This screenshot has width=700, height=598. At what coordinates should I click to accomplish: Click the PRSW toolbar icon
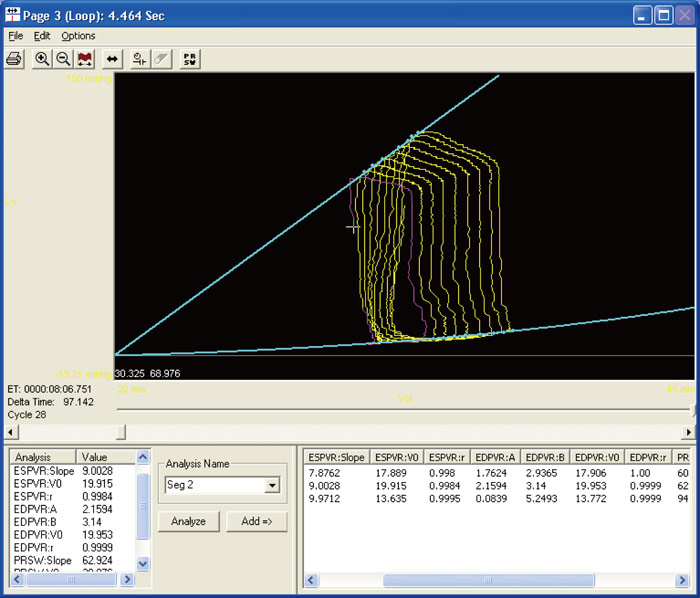[x=190, y=59]
